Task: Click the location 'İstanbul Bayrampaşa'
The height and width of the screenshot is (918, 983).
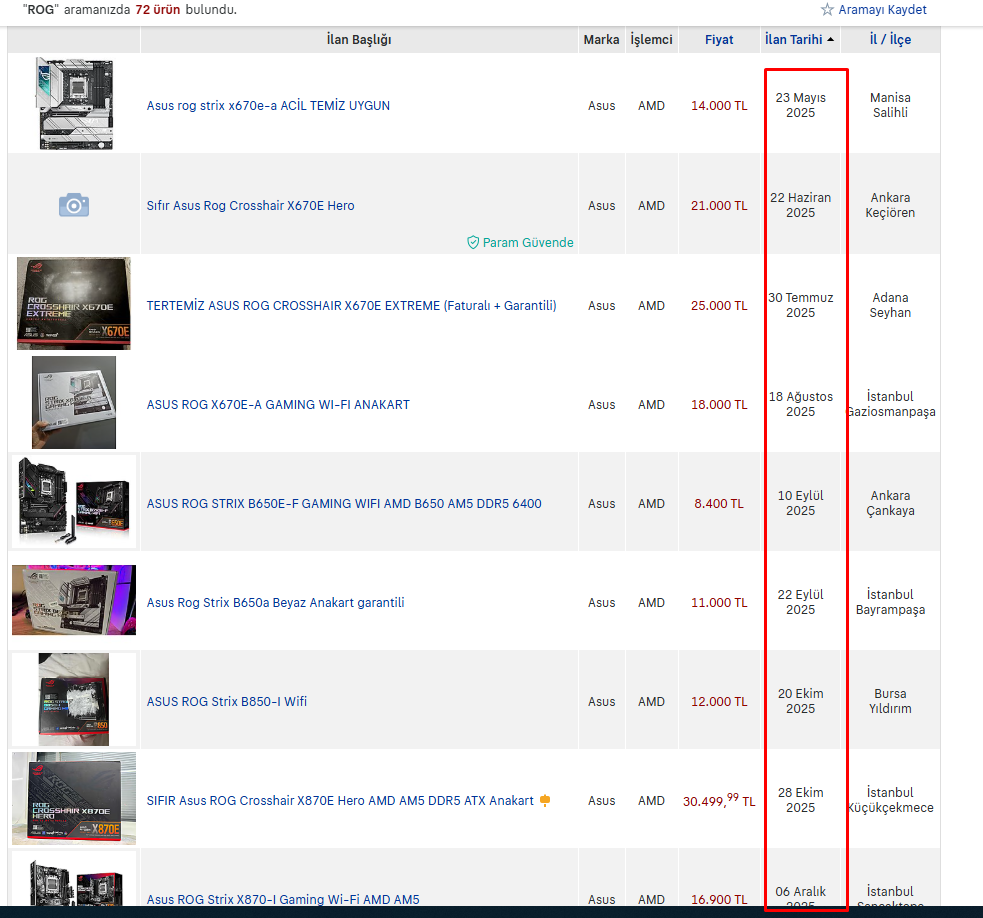Action: click(x=890, y=603)
